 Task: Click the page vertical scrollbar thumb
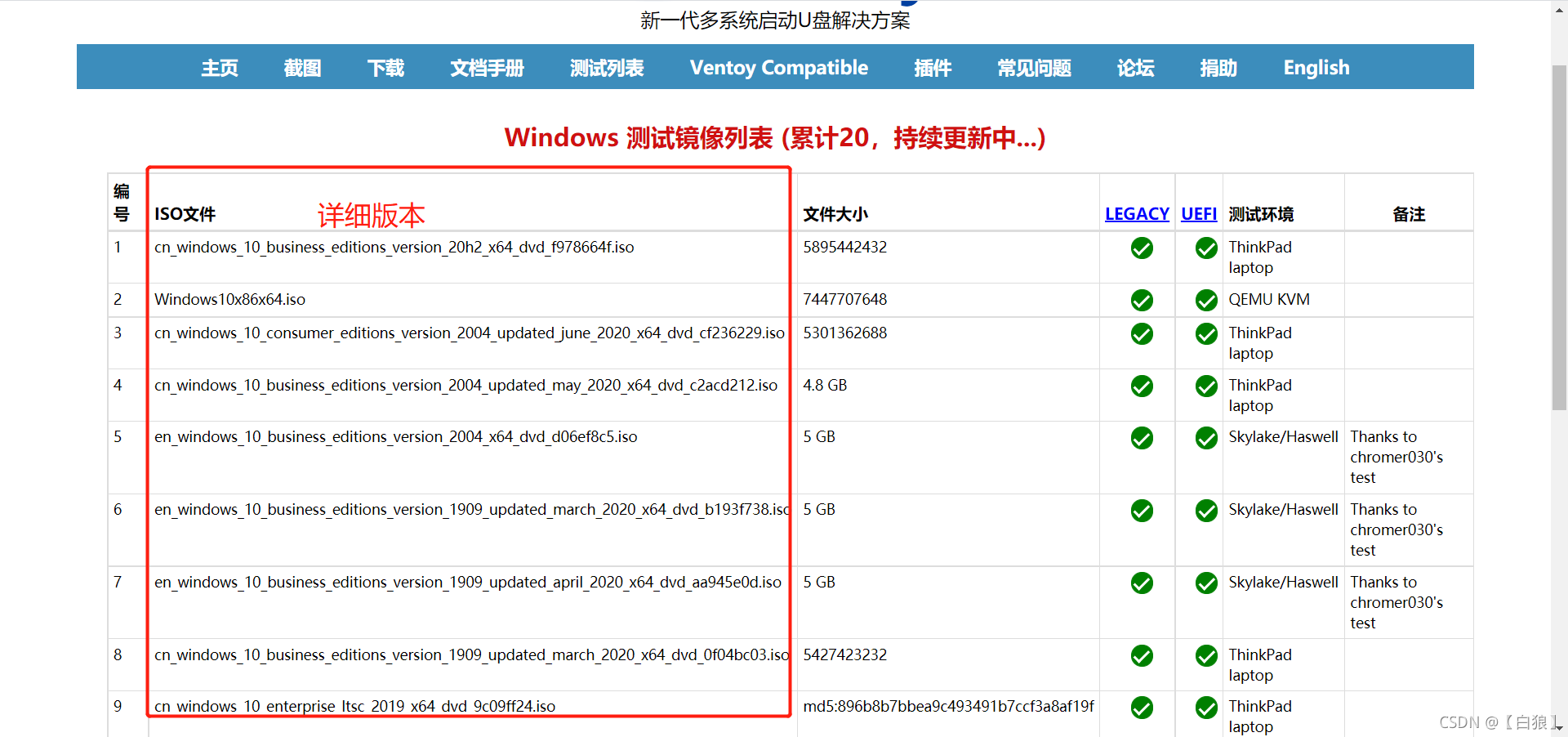coord(1559,237)
